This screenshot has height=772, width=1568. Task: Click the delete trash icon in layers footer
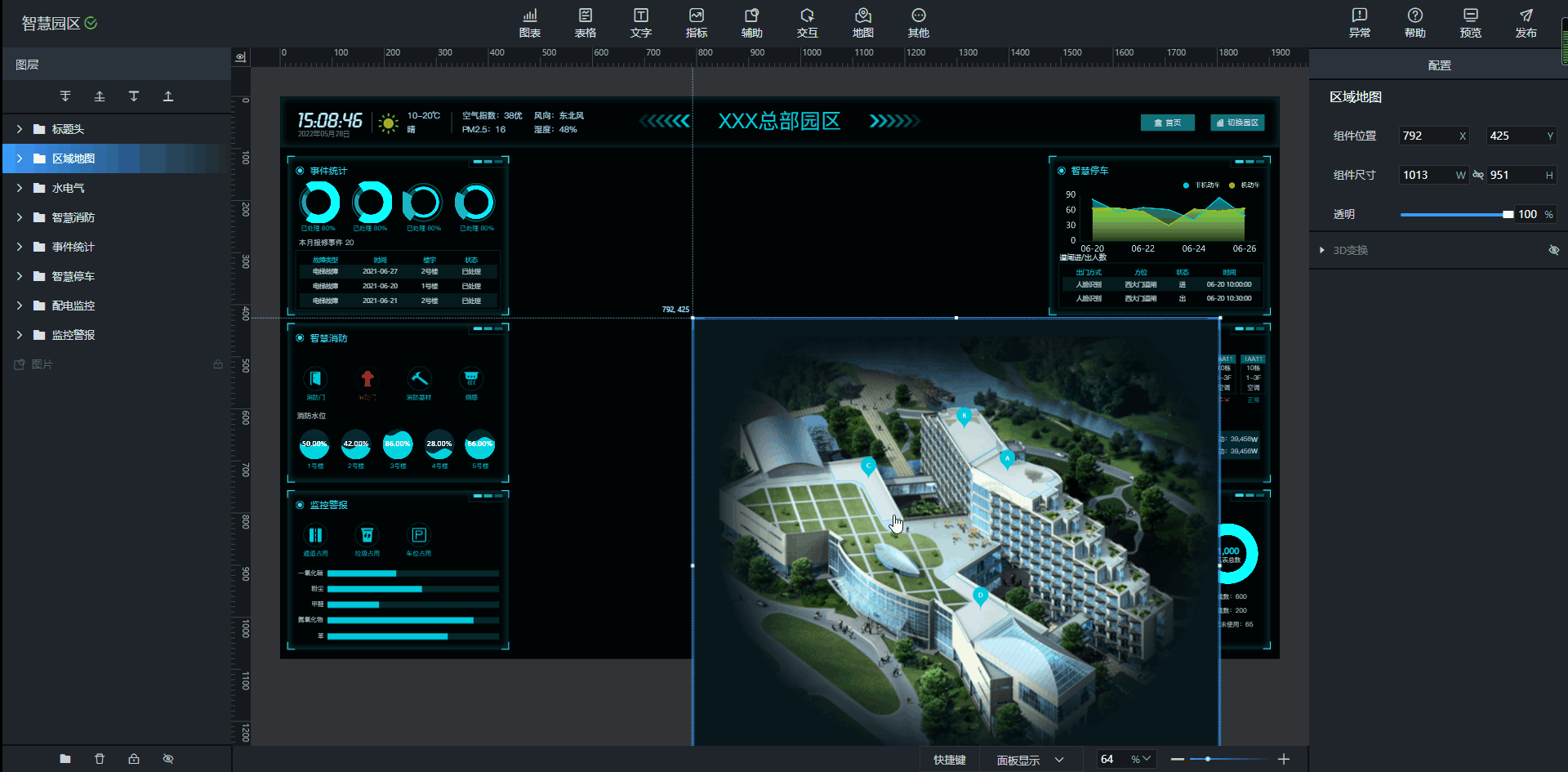pos(100,759)
